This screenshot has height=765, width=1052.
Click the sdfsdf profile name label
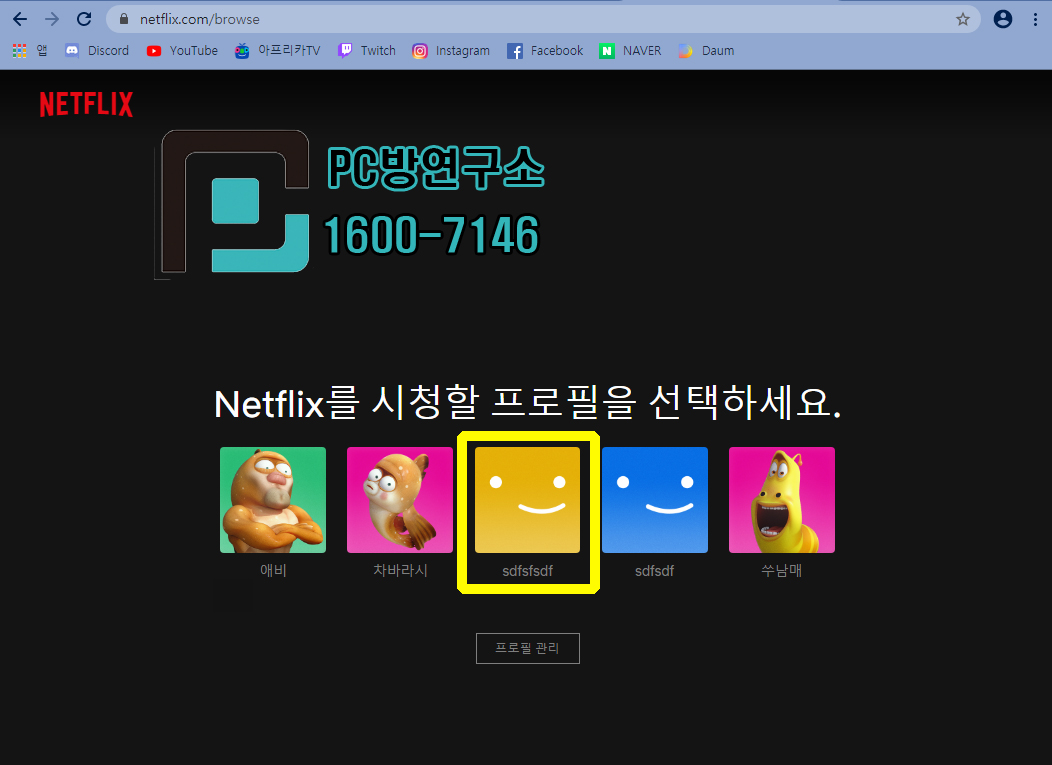tap(655, 571)
